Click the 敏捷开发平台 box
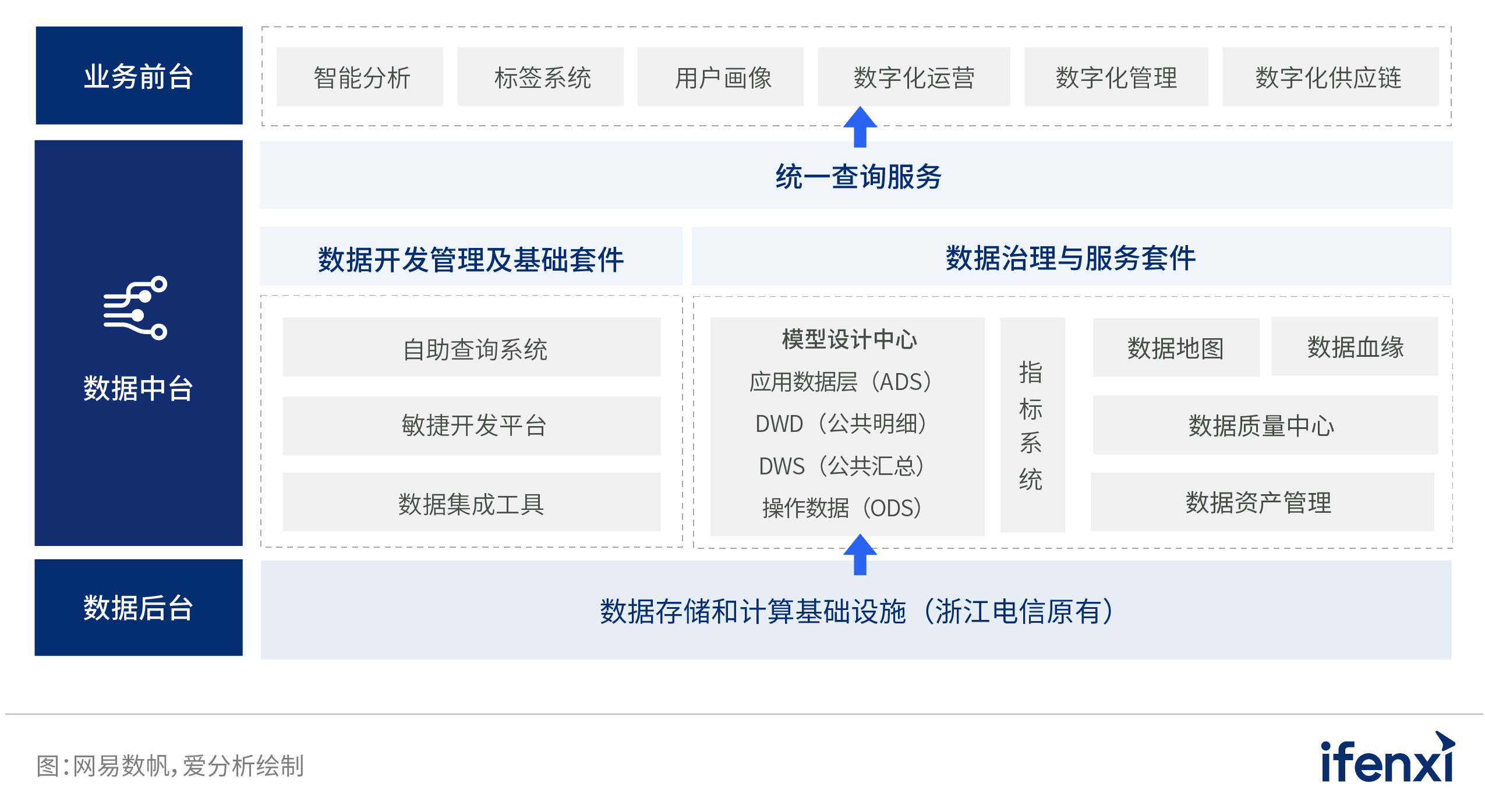The height and width of the screenshot is (812, 1485). click(471, 425)
